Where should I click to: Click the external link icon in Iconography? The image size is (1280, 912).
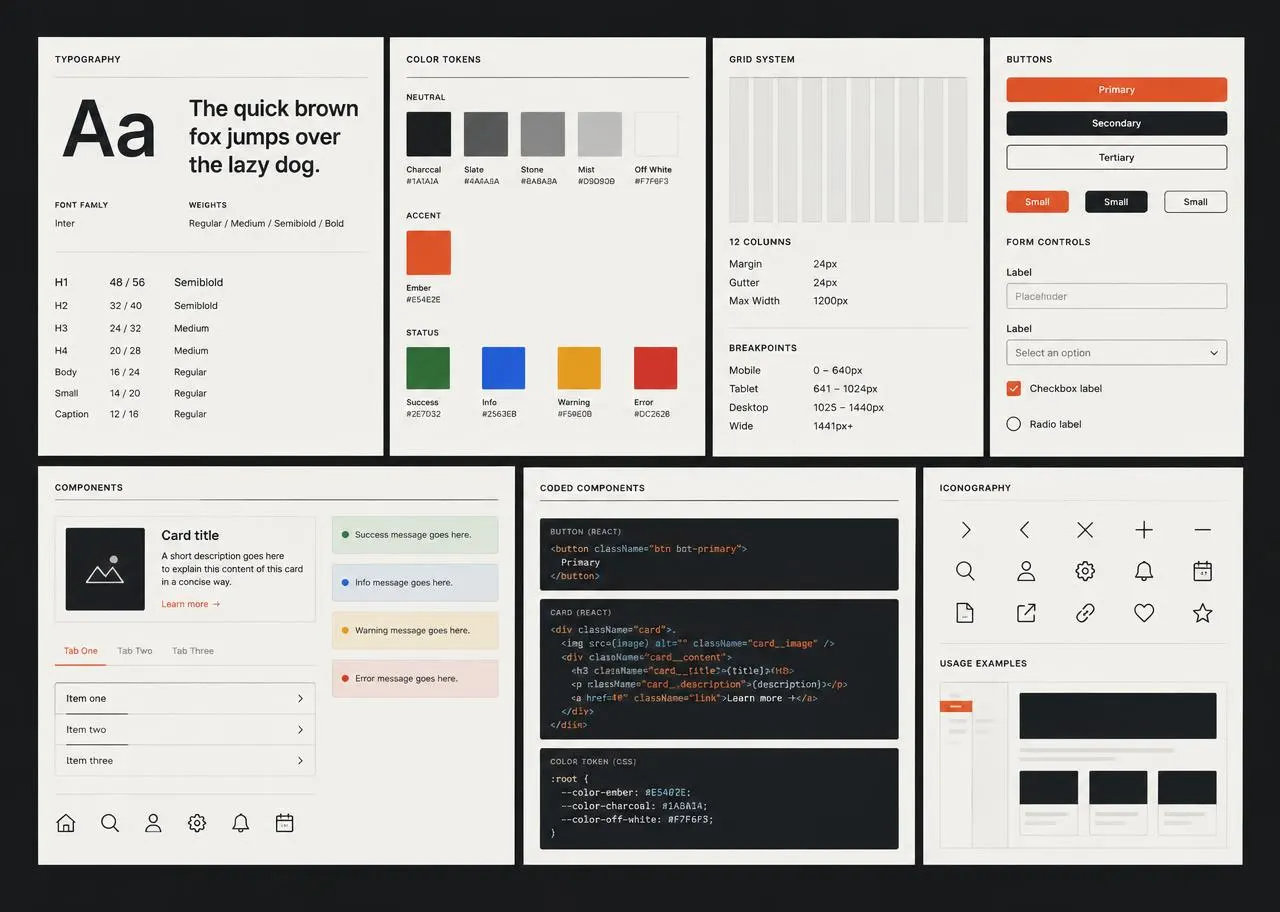1026,613
